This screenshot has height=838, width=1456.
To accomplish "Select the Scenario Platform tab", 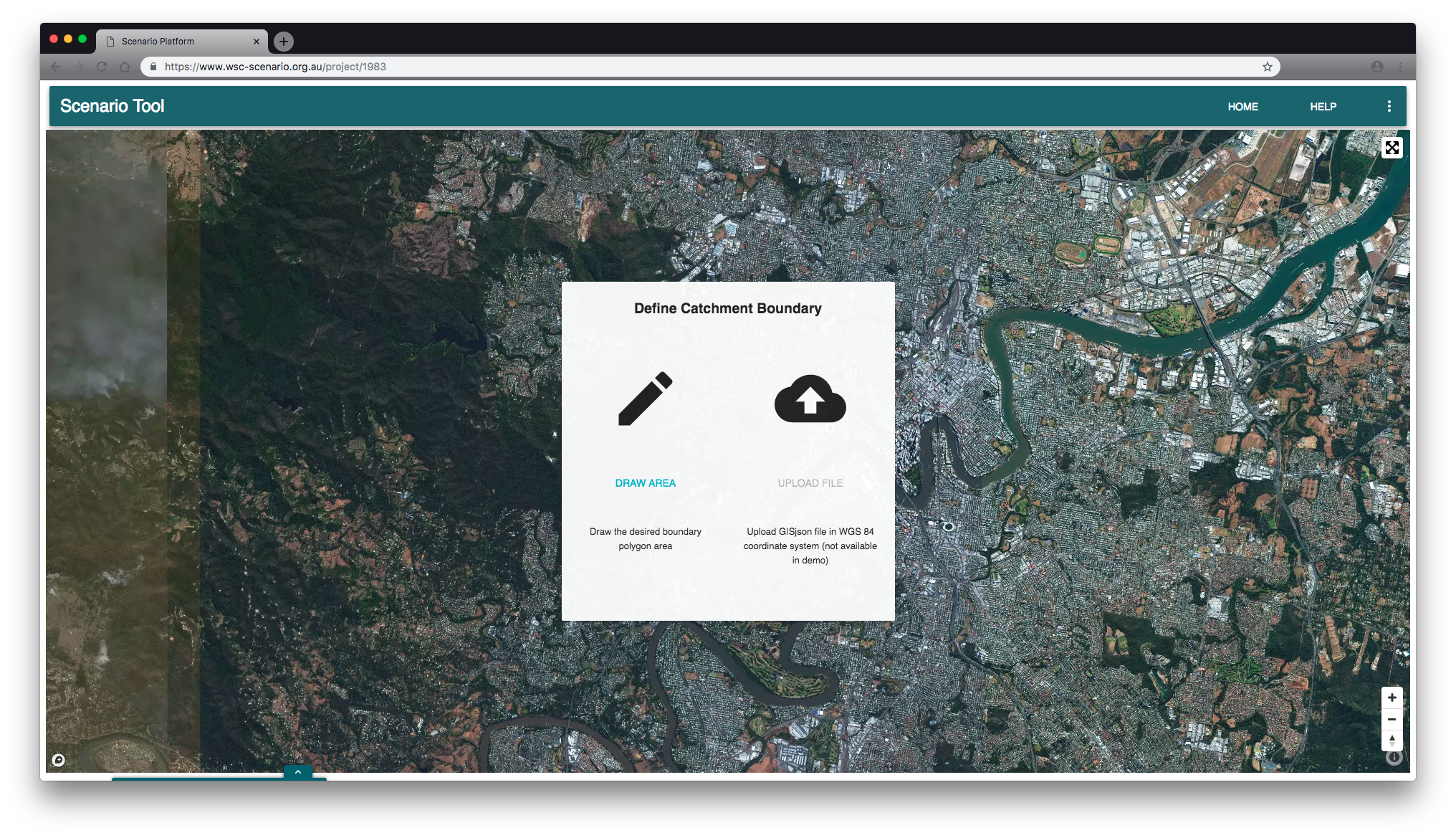I will tap(182, 42).
